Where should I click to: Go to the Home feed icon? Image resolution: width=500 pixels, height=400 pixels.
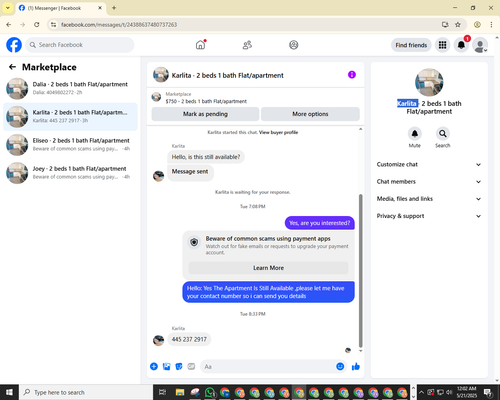click(x=200, y=45)
